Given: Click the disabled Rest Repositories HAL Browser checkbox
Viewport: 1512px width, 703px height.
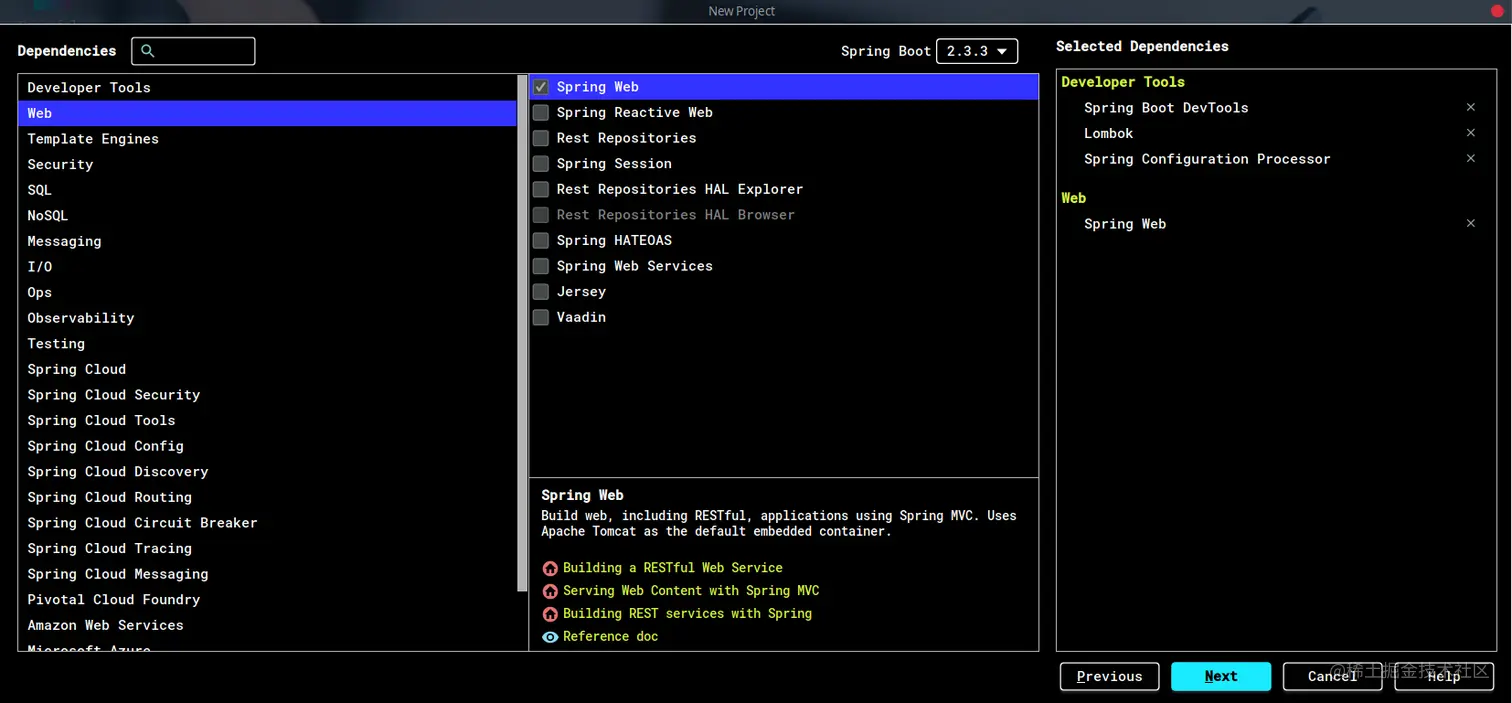Looking at the screenshot, I should coord(541,215).
